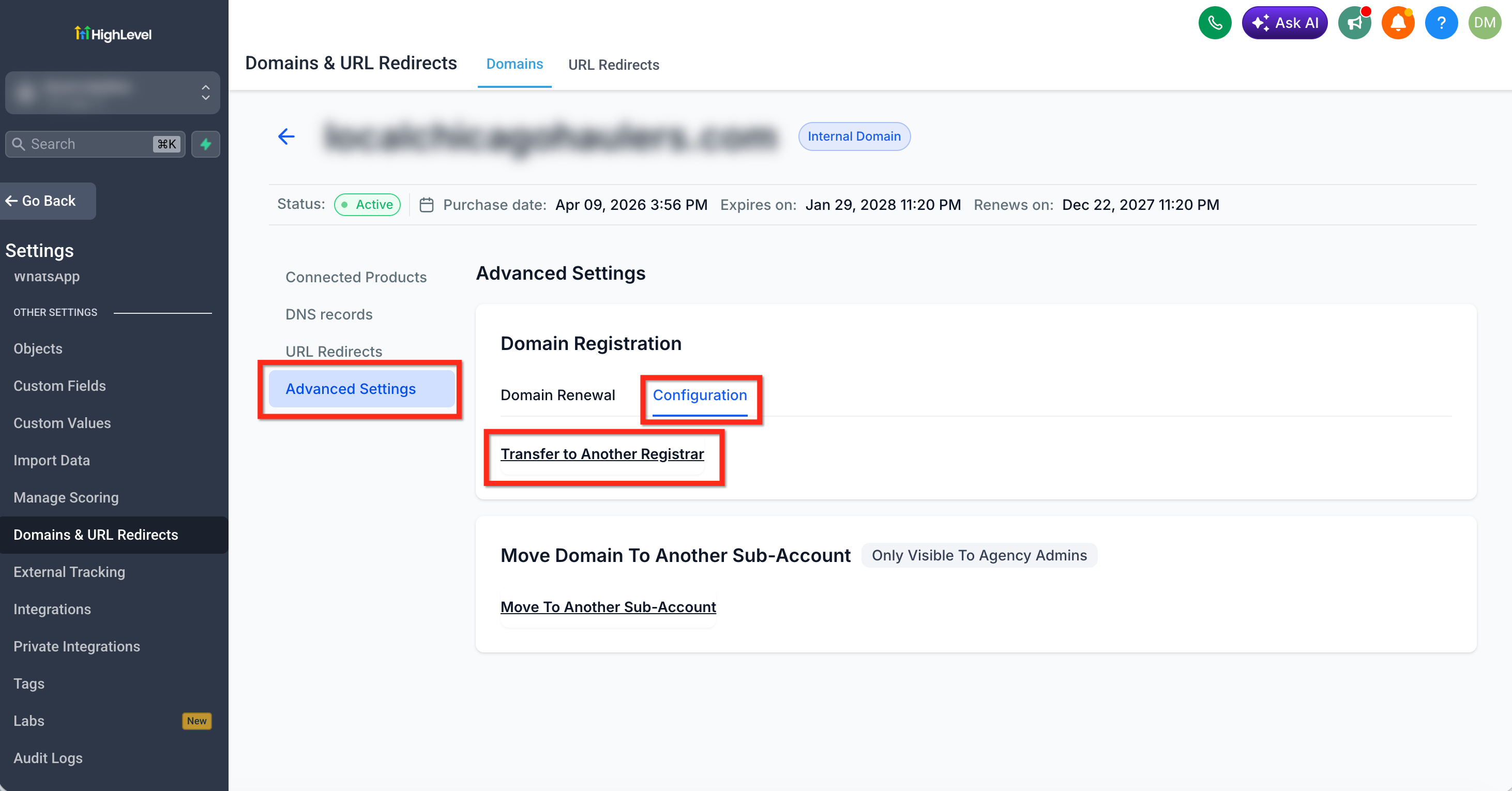Viewport: 1512px width, 791px height.
Task: Open Audit Logs settings
Action: click(48, 758)
